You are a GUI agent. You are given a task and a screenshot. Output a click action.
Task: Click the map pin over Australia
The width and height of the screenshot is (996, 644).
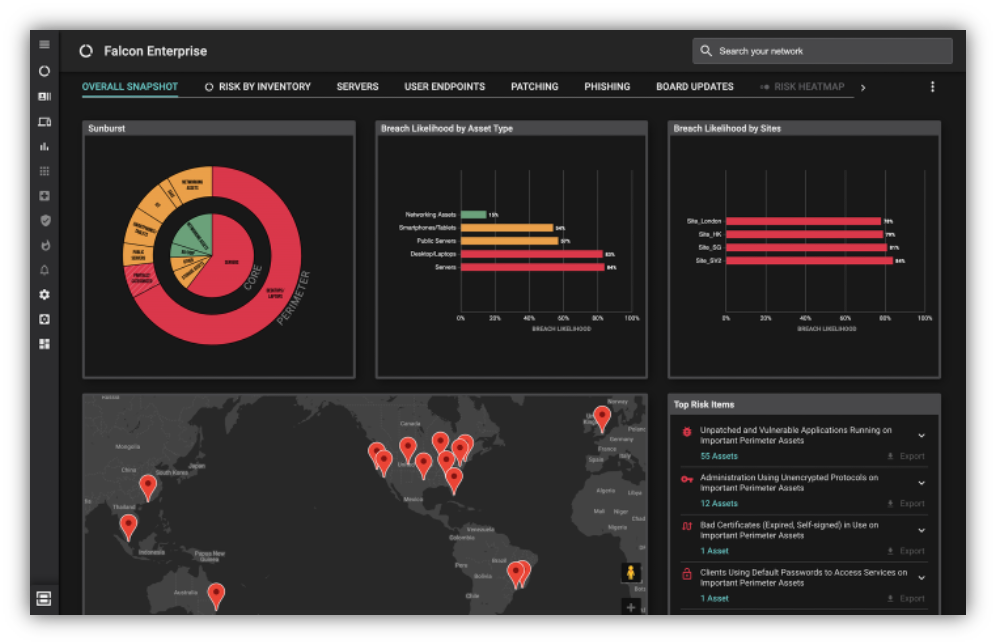click(216, 596)
